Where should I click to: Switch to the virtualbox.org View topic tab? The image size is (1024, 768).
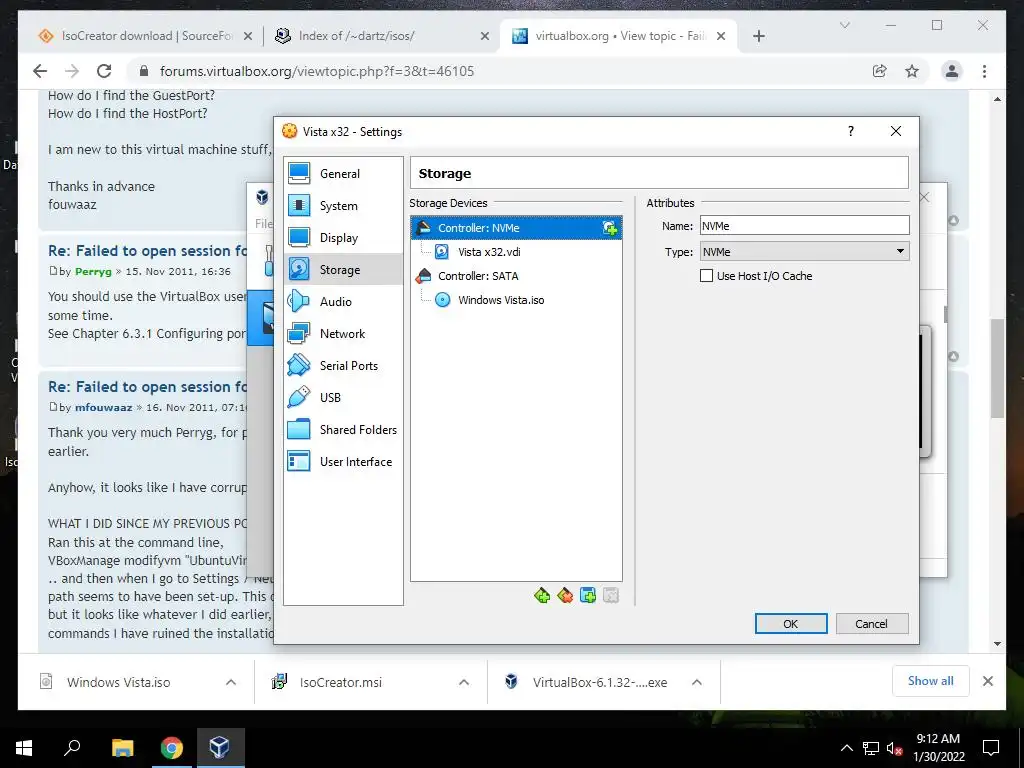coord(619,36)
